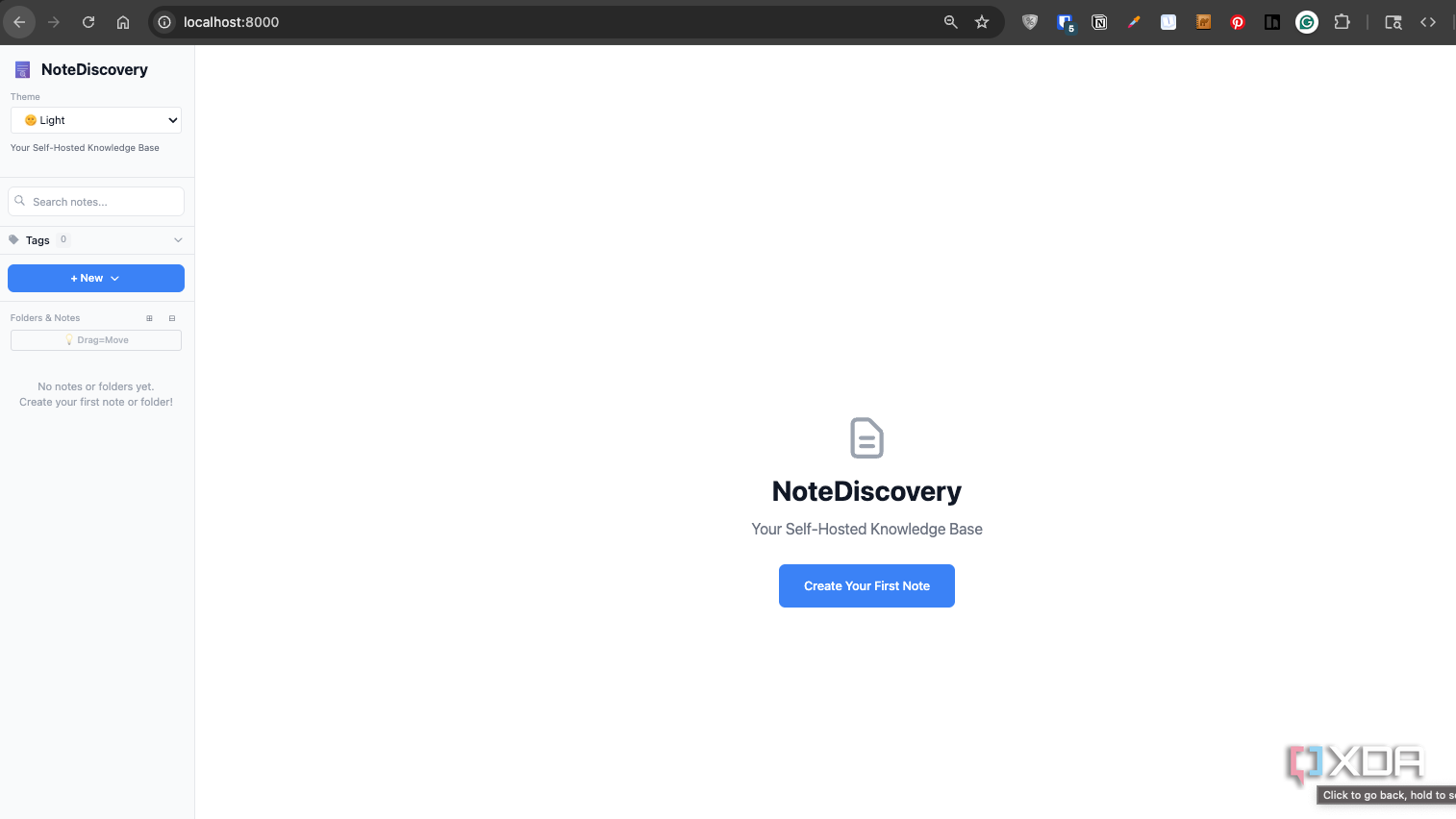
Task: Open the Extensions puzzle menu
Action: coord(1342,22)
